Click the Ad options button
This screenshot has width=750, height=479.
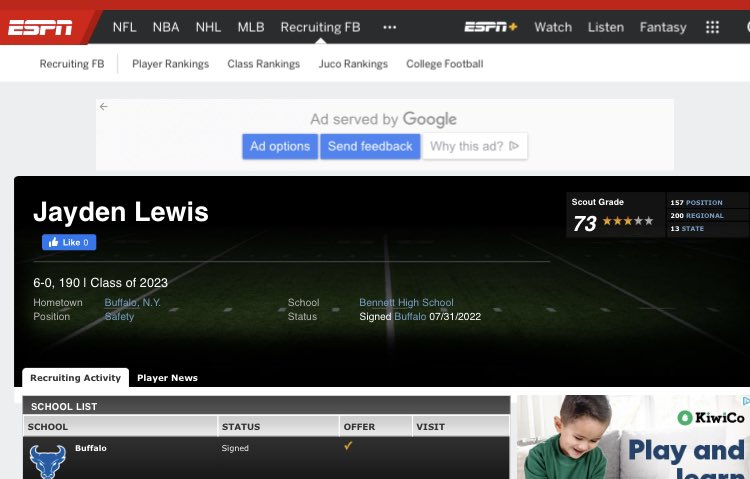280,146
